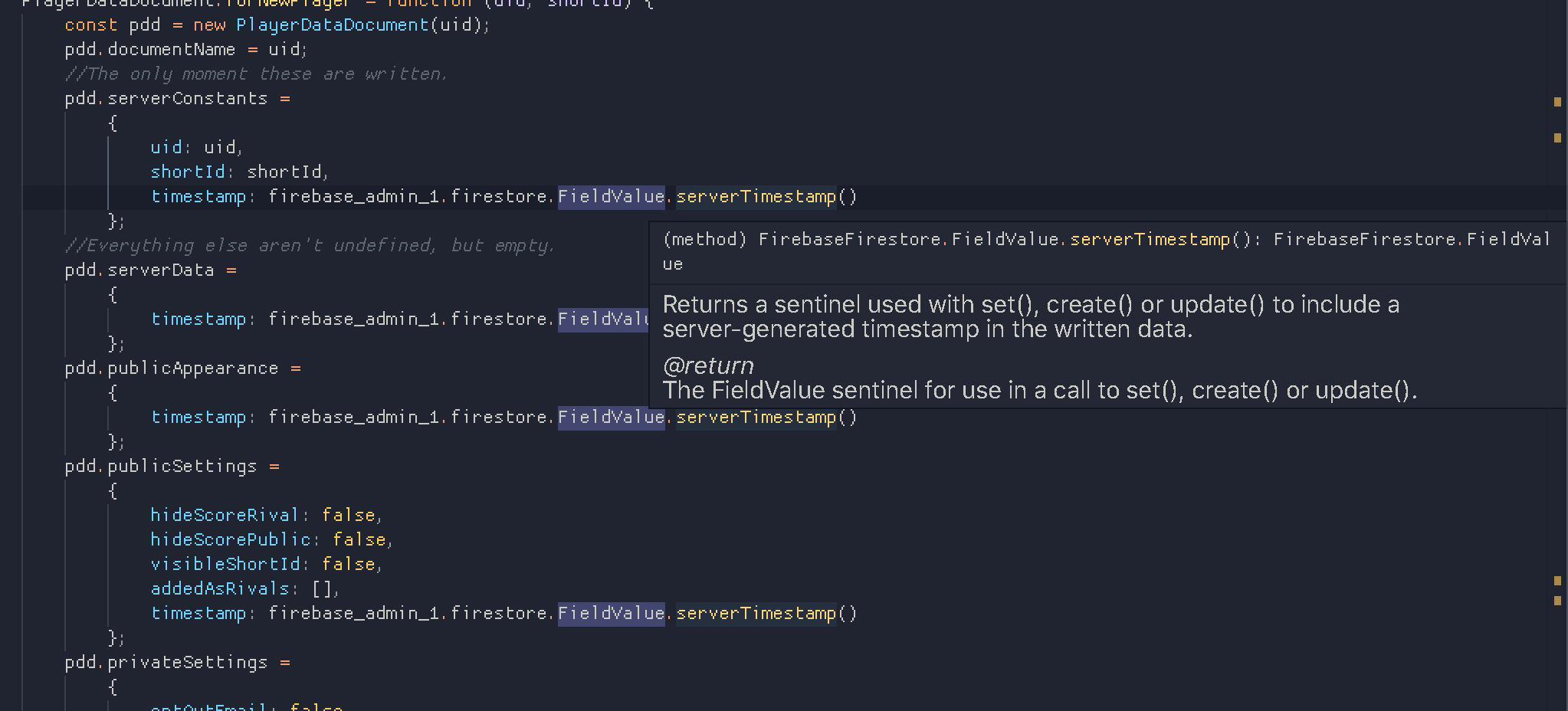Click the false value of hideScoreRival
Screen dimensions: 1568x711
tap(350, 515)
